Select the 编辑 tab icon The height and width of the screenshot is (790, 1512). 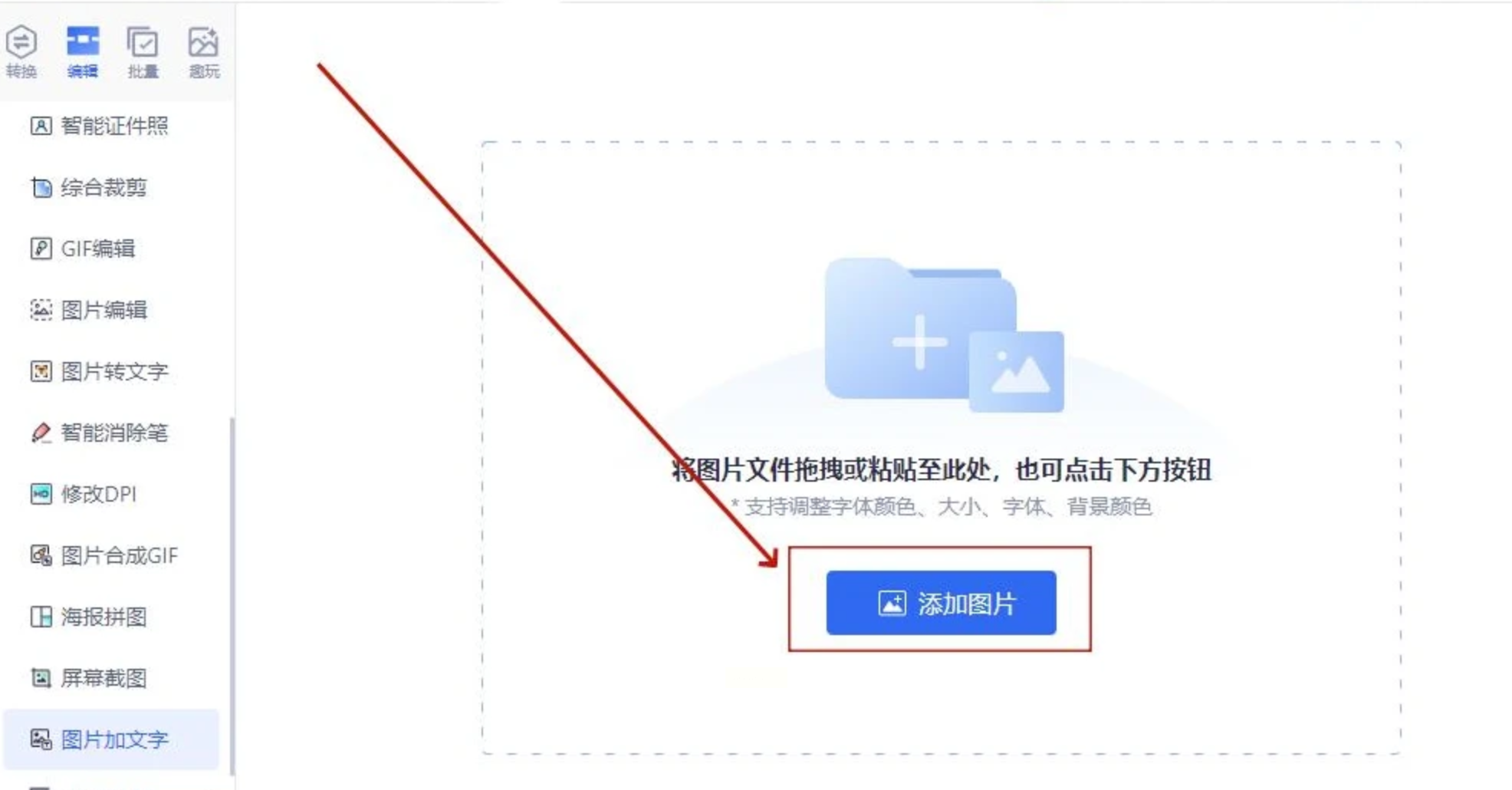[x=83, y=41]
